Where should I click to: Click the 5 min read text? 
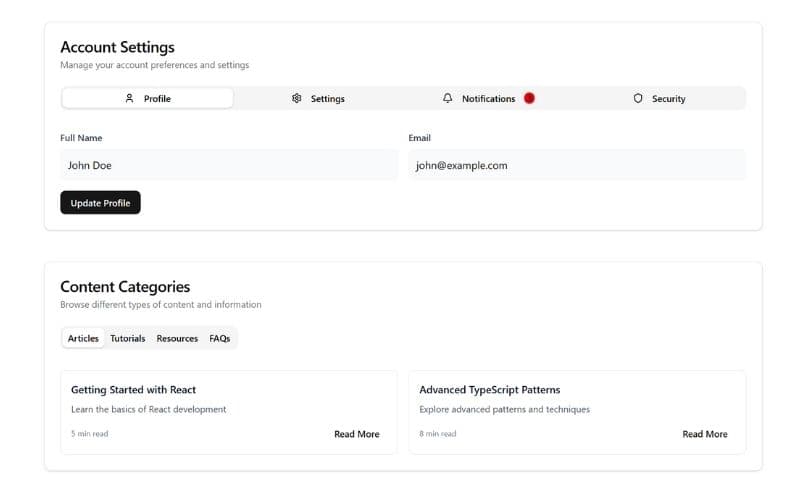coord(90,434)
